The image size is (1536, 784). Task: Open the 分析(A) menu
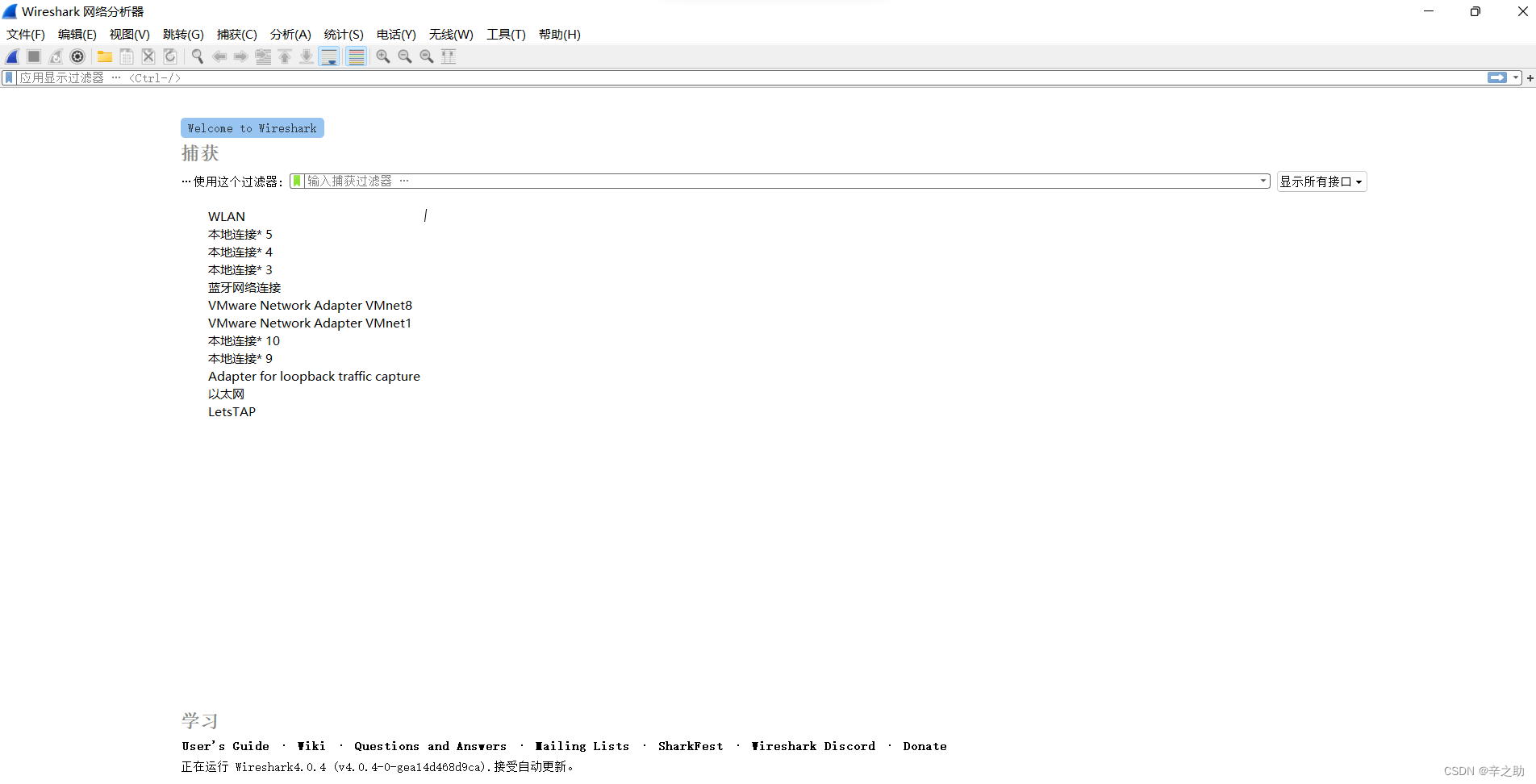pyautogui.click(x=290, y=35)
